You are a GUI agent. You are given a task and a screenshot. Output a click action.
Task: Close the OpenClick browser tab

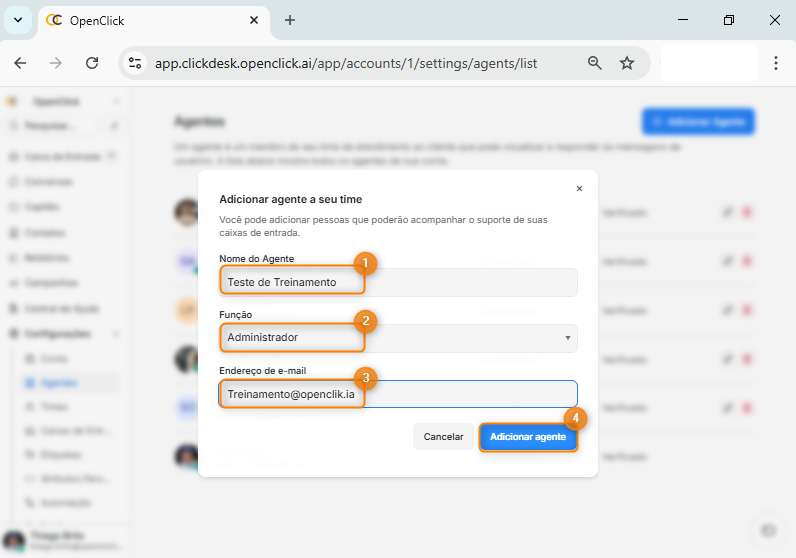[255, 20]
